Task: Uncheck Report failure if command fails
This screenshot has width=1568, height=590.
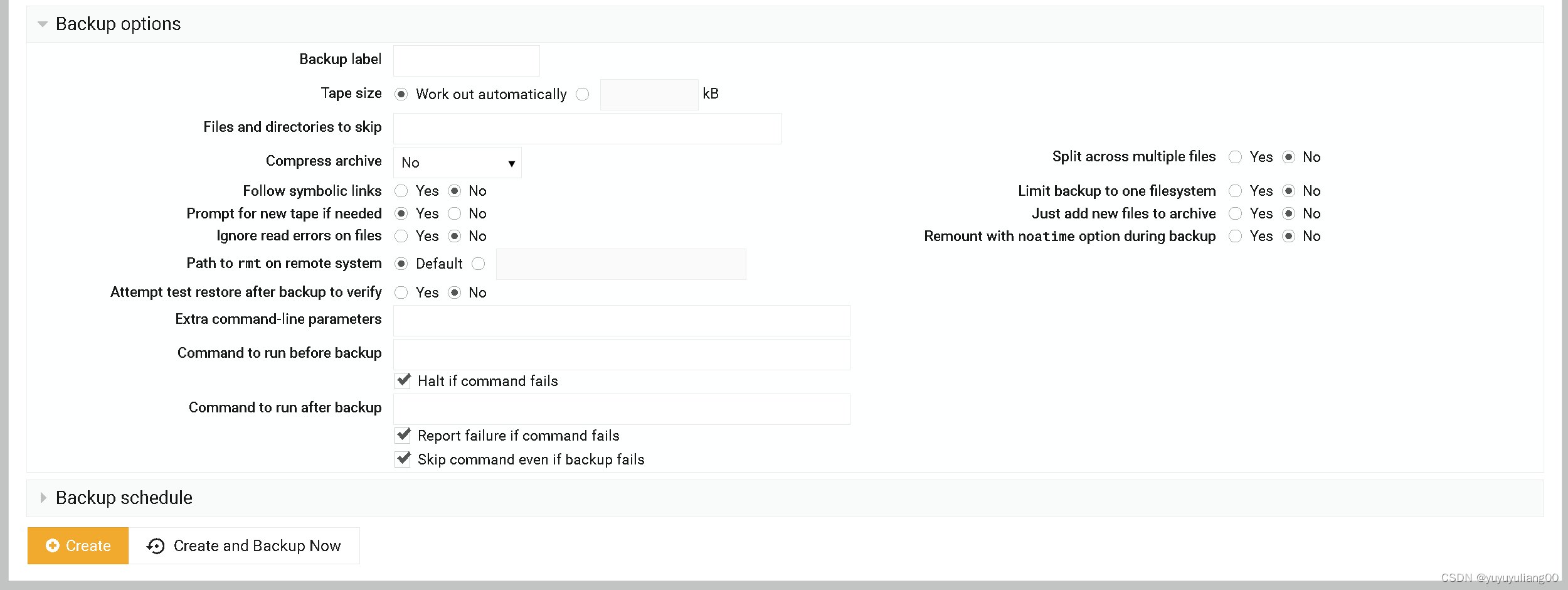Action: tap(403, 434)
